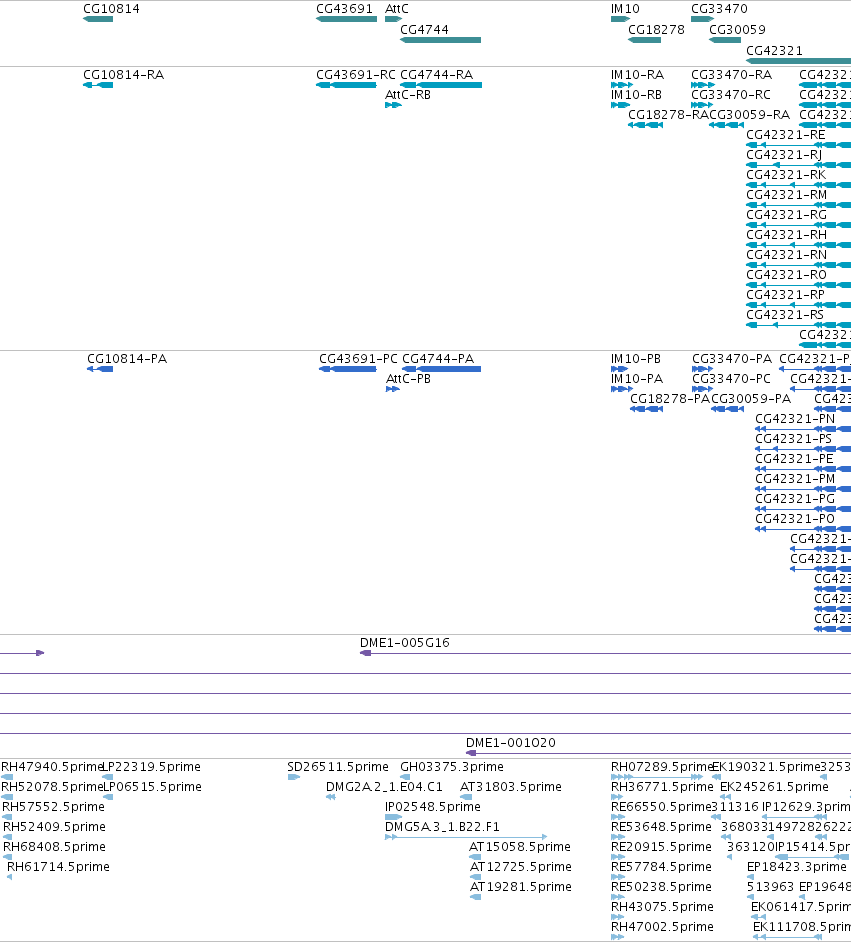Open transcript CG33470-RC

click(x=730, y=95)
